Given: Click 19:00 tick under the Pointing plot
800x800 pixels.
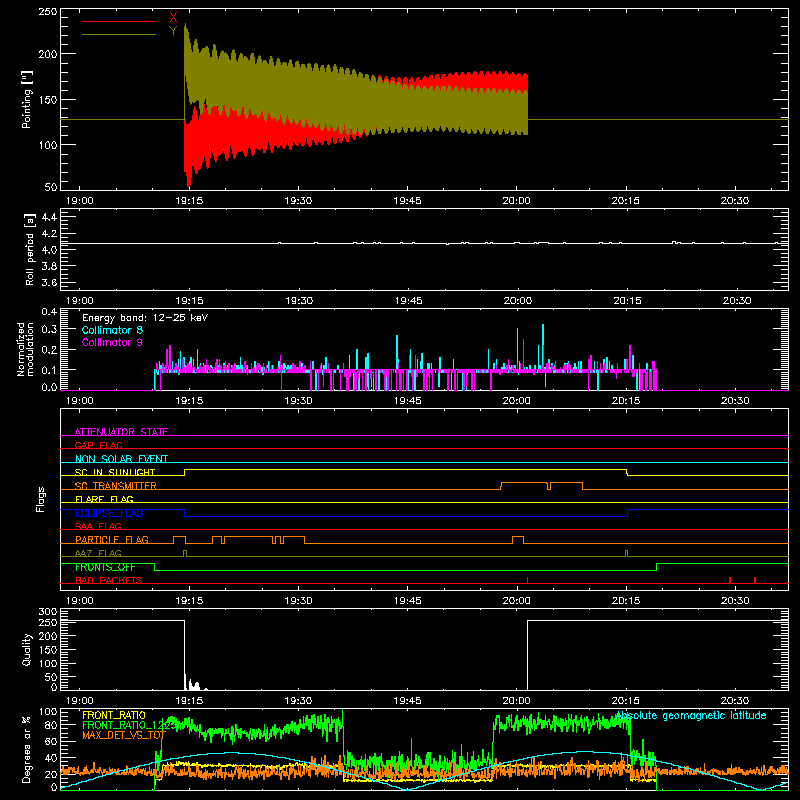Looking at the screenshot, I should pos(80,201).
